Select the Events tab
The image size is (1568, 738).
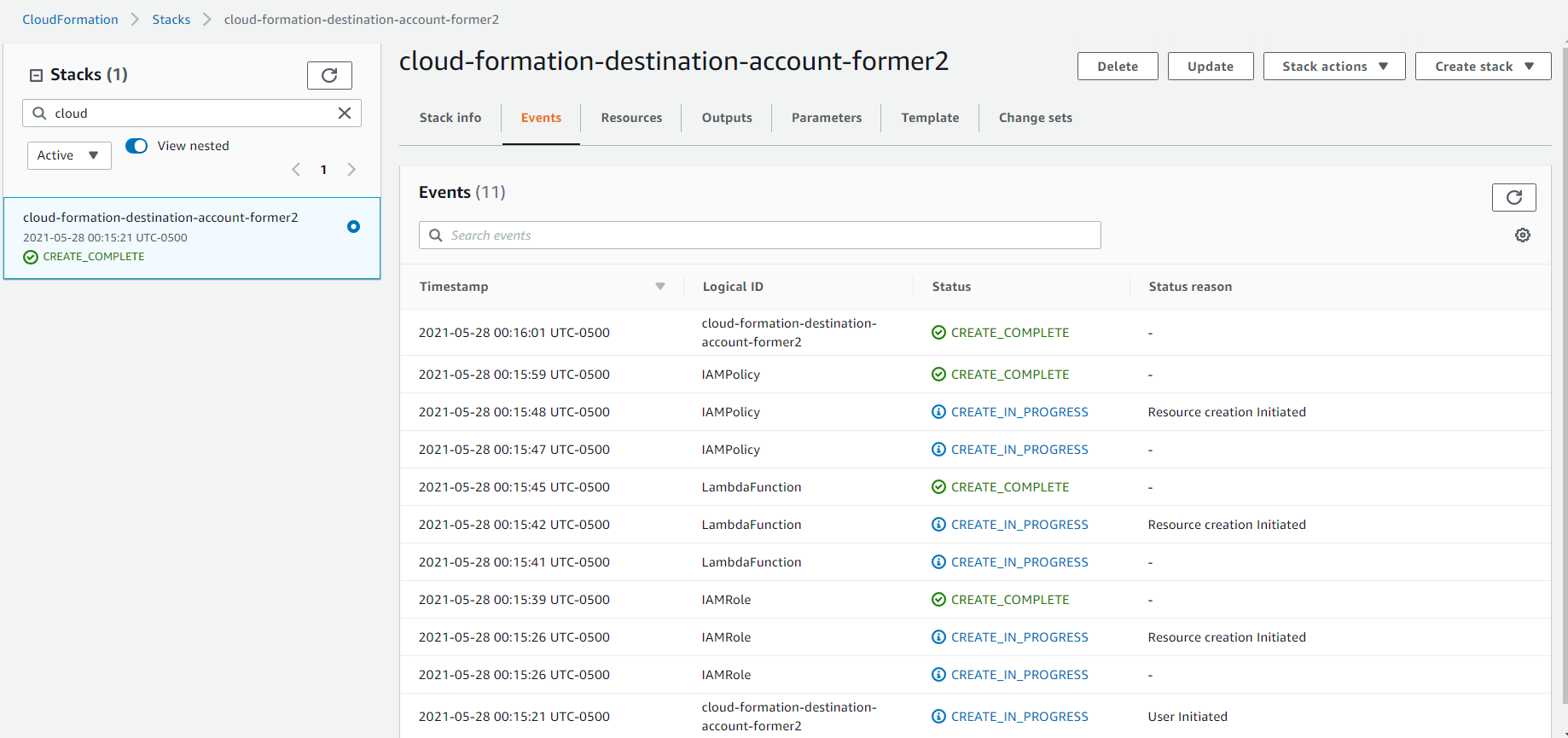(541, 118)
